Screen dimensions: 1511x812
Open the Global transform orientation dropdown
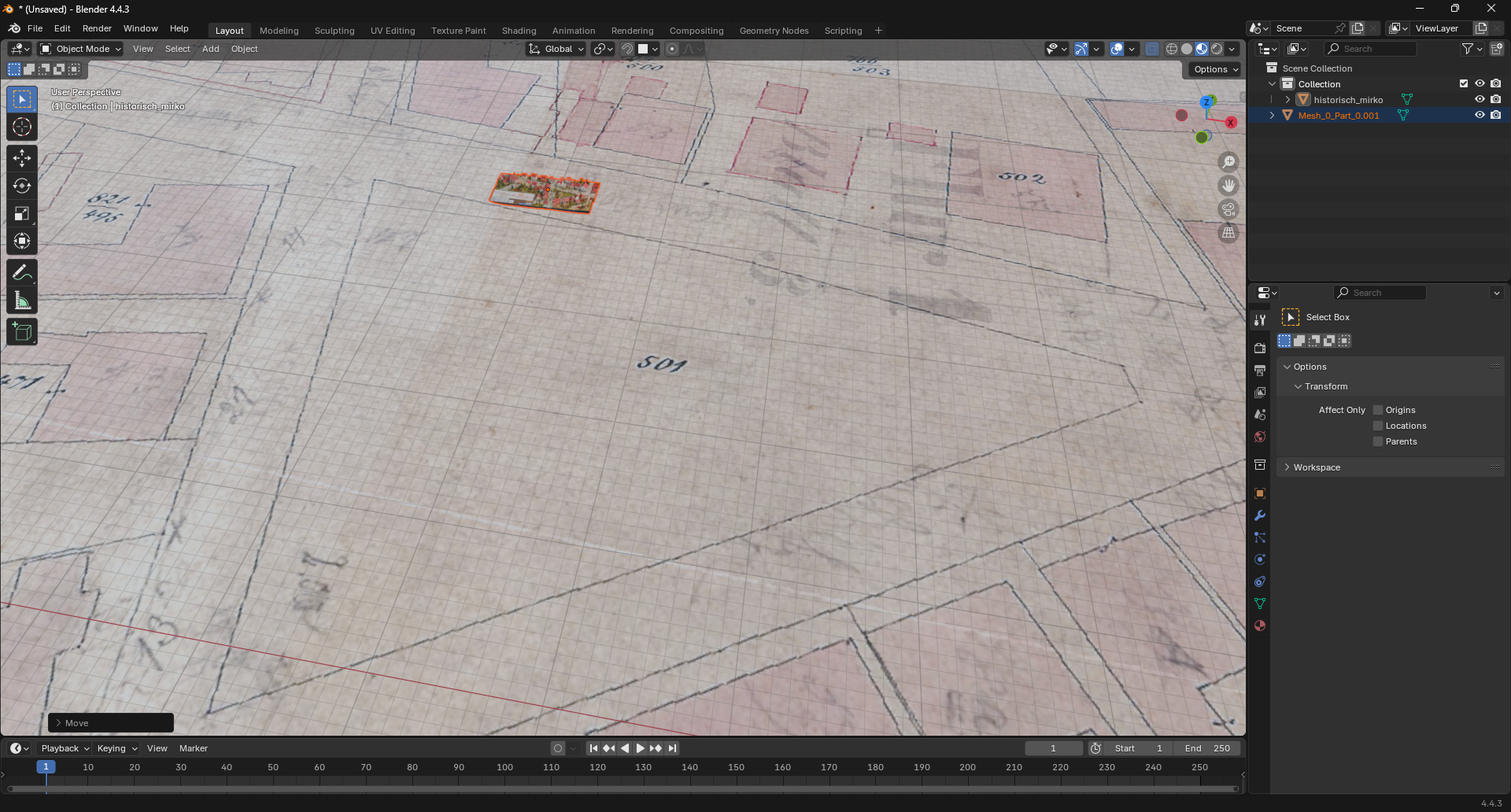click(557, 49)
